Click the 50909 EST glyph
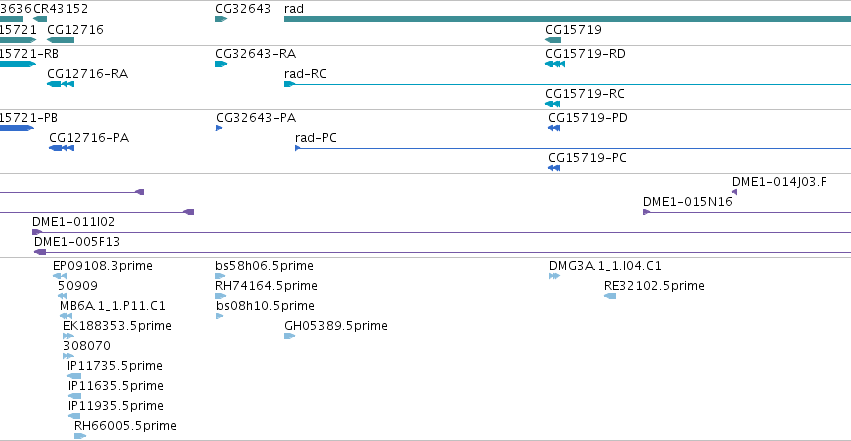Viewport: 851px width, 441px height. pos(62,296)
